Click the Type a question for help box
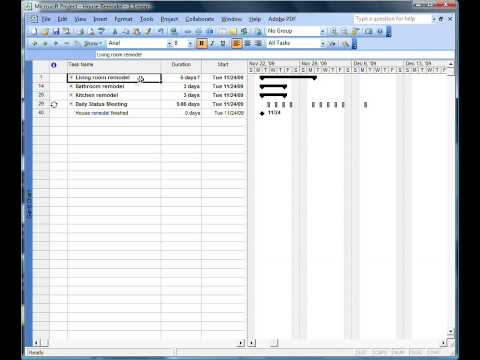This screenshot has width=480, height=360. 392,19
